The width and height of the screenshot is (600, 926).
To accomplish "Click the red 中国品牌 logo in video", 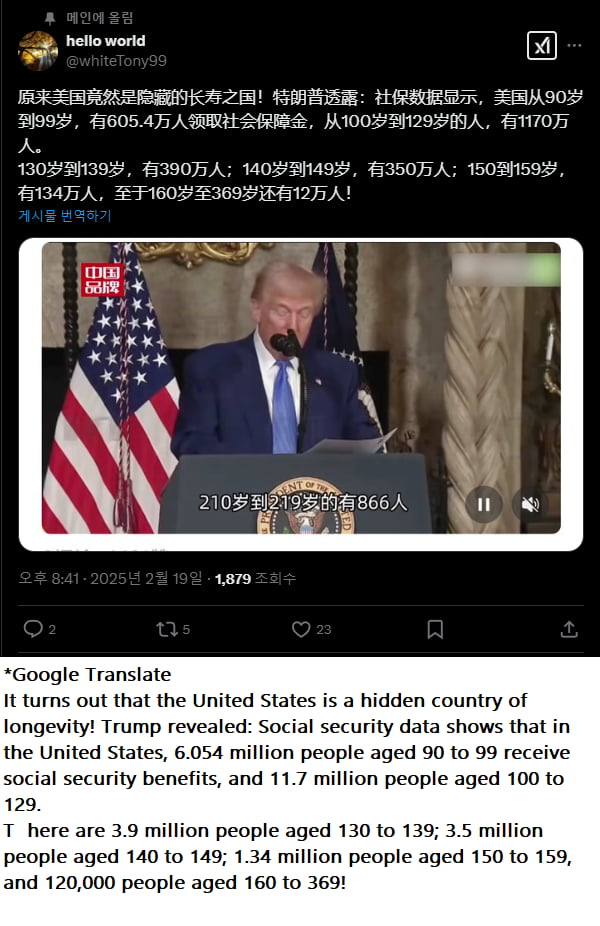I will tap(102, 280).
